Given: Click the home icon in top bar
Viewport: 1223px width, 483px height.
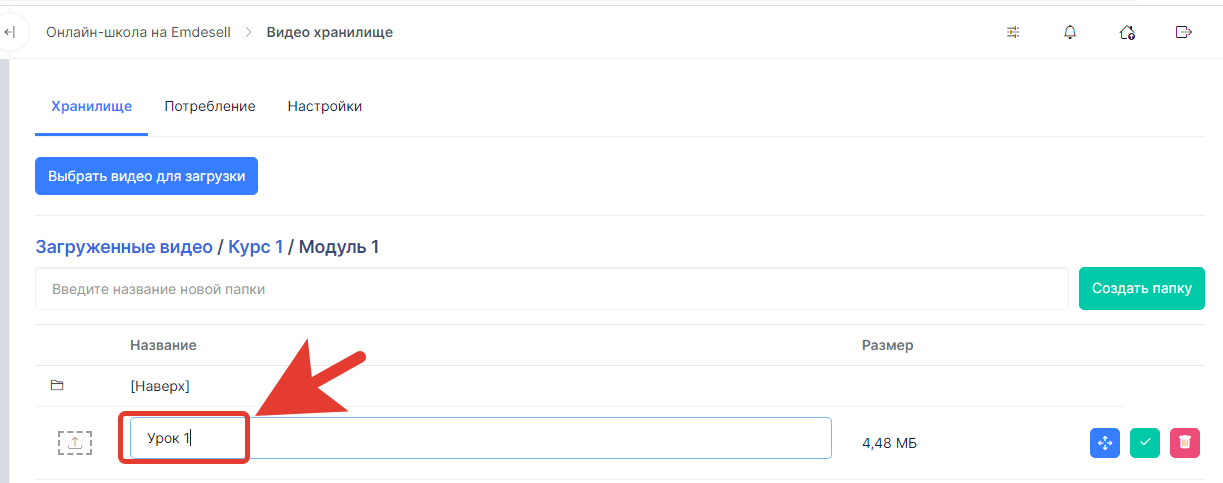Looking at the screenshot, I should click(1127, 32).
